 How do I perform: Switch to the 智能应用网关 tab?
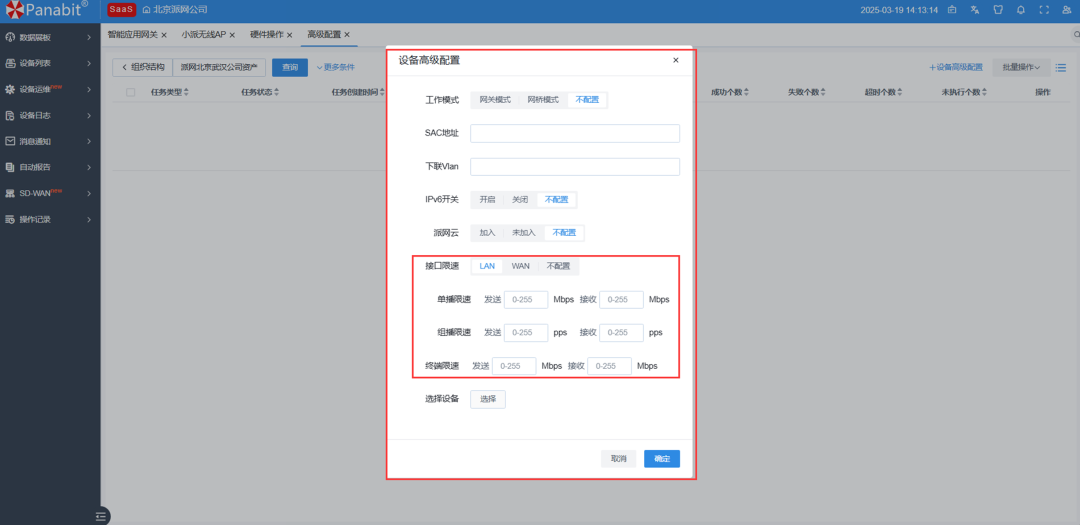(x=132, y=34)
